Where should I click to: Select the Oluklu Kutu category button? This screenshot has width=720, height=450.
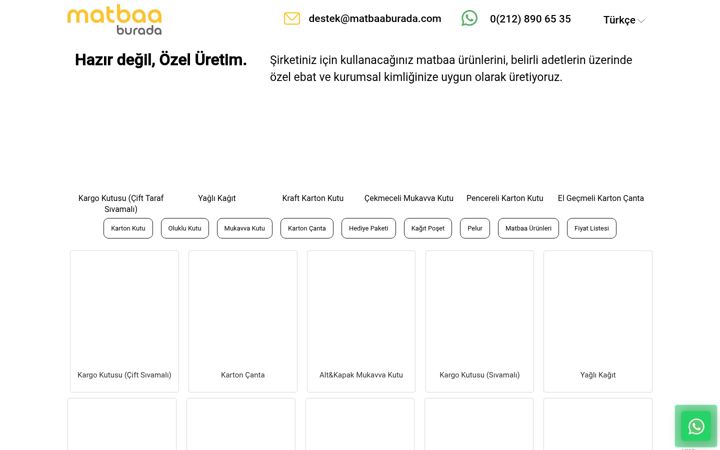185,228
